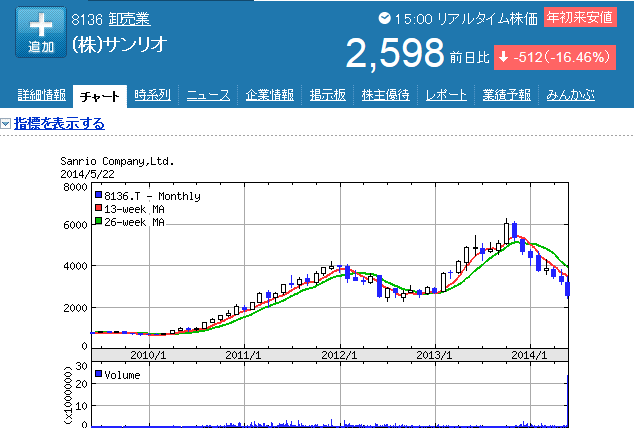Go to the みんかぶ tab
The height and width of the screenshot is (428, 635).
[570, 95]
